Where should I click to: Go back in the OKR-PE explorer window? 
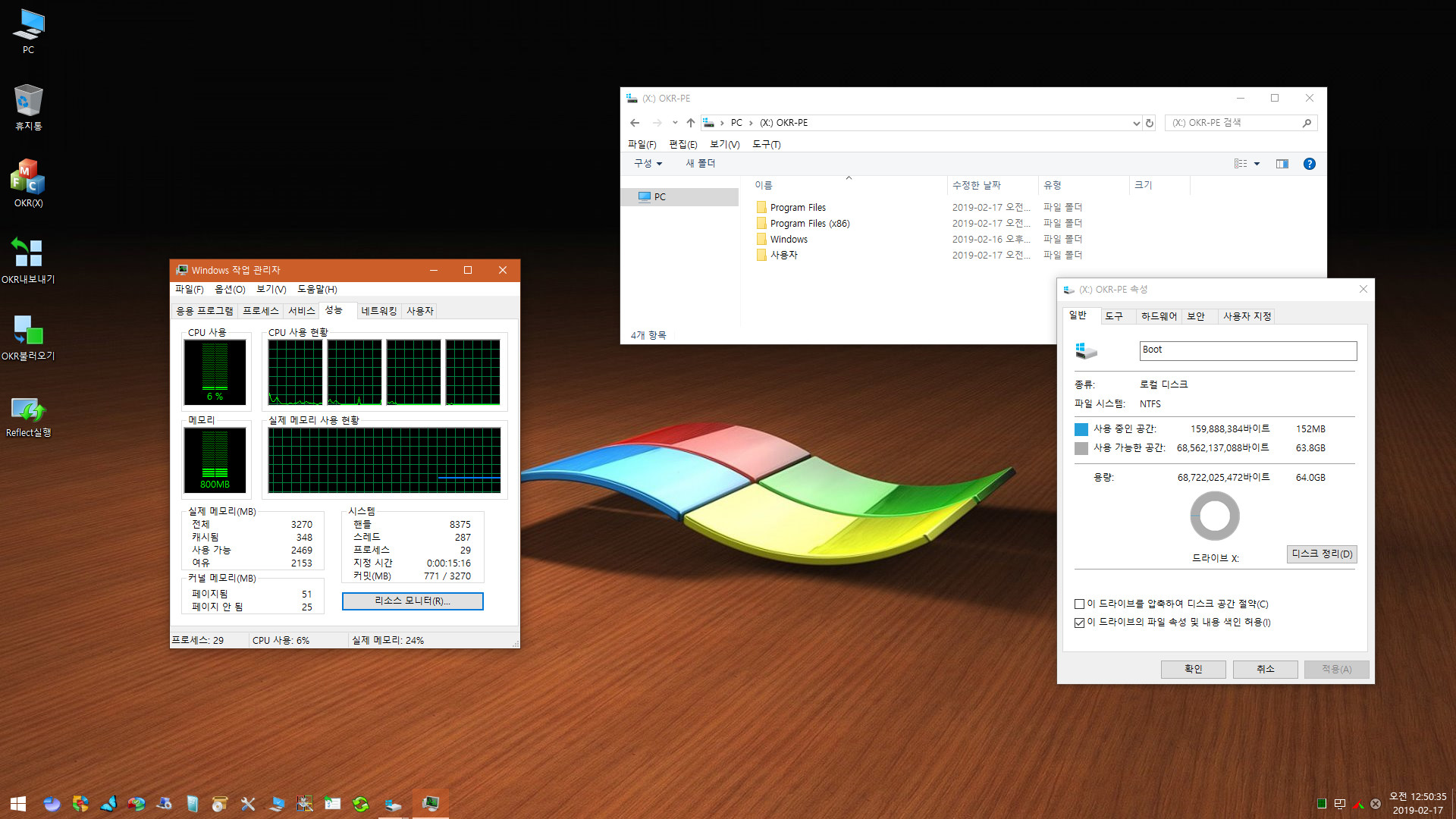635,123
